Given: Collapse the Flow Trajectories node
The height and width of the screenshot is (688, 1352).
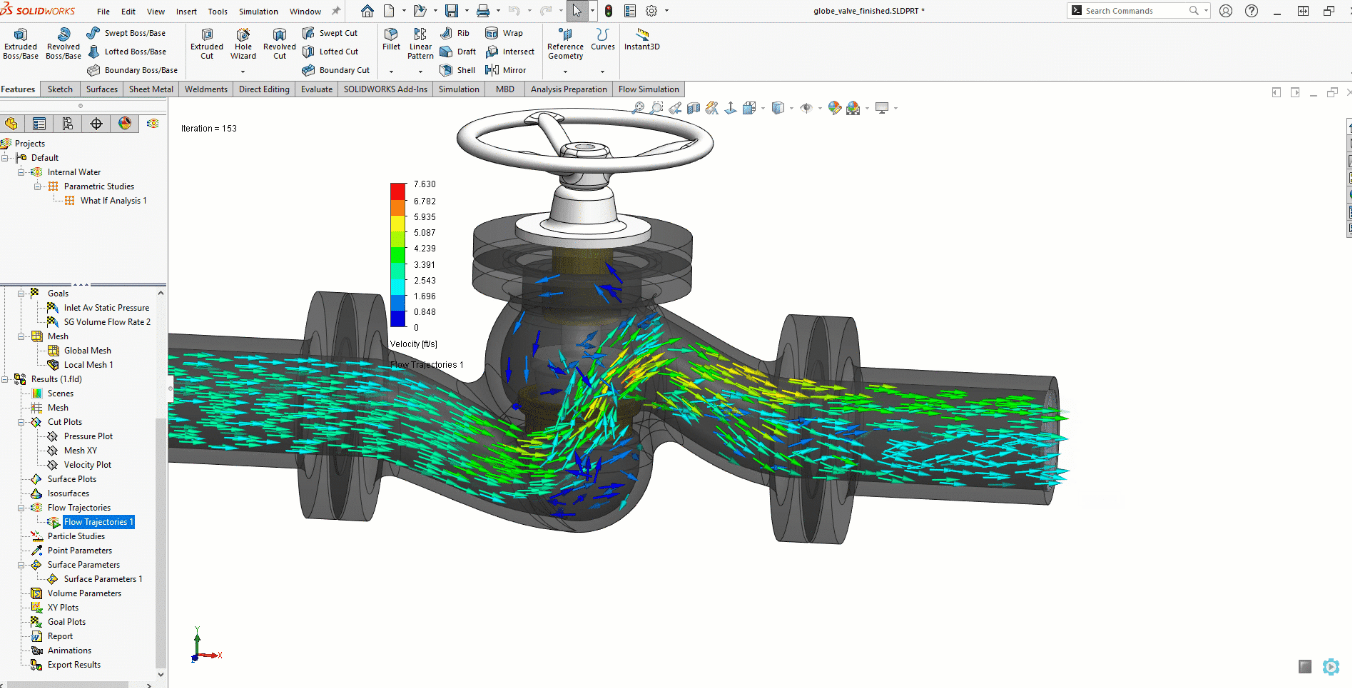Looking at the screenshot, I should pyautogui.click(x=21, y=508).
